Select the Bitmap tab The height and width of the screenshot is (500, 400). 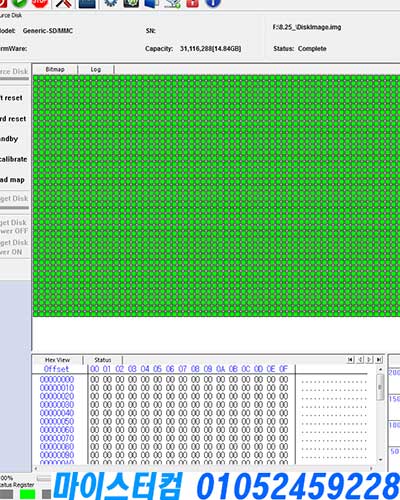(55, 69)
